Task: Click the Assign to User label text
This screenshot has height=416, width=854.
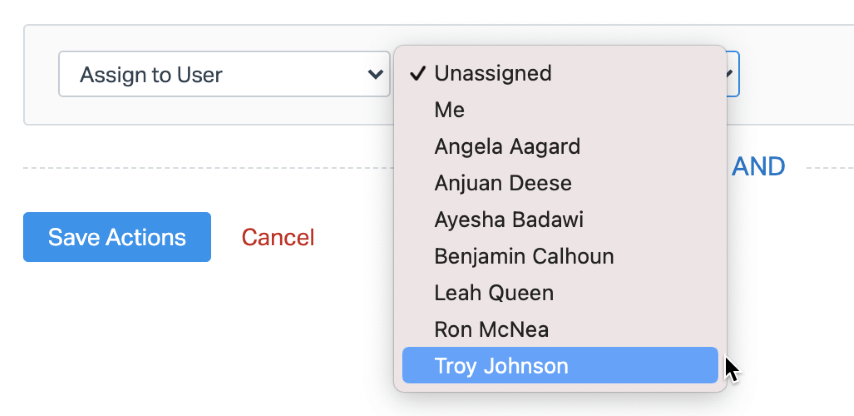Action: [x=151, y=75]
